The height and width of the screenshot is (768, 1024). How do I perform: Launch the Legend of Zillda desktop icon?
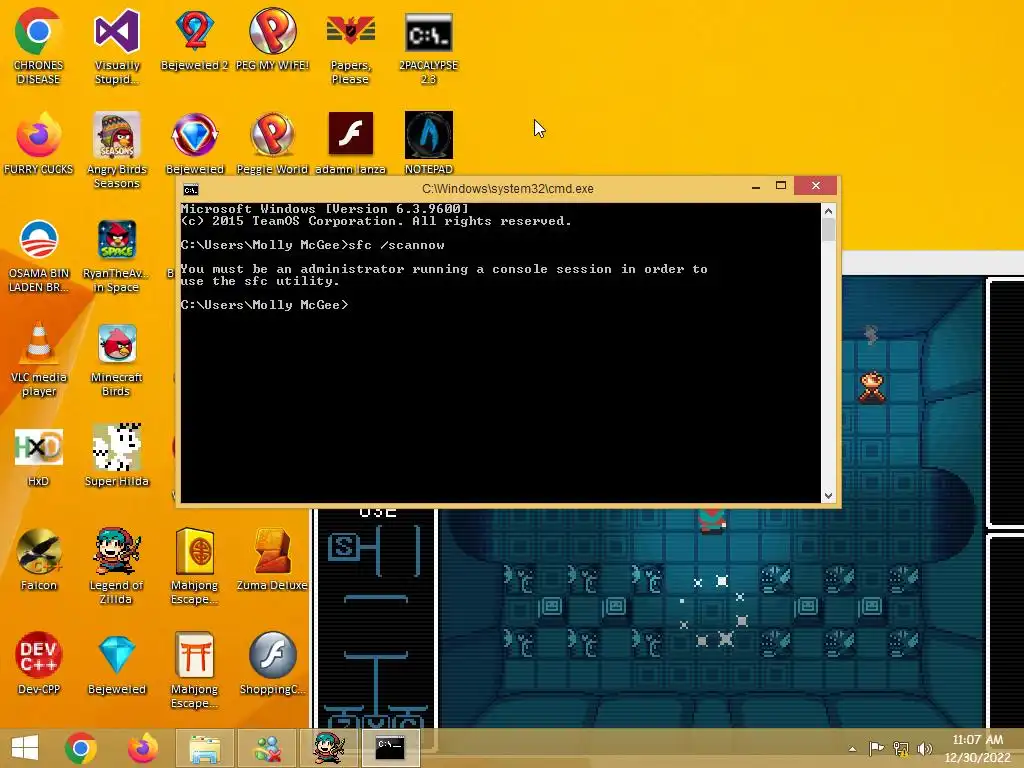tap(117, 566)
